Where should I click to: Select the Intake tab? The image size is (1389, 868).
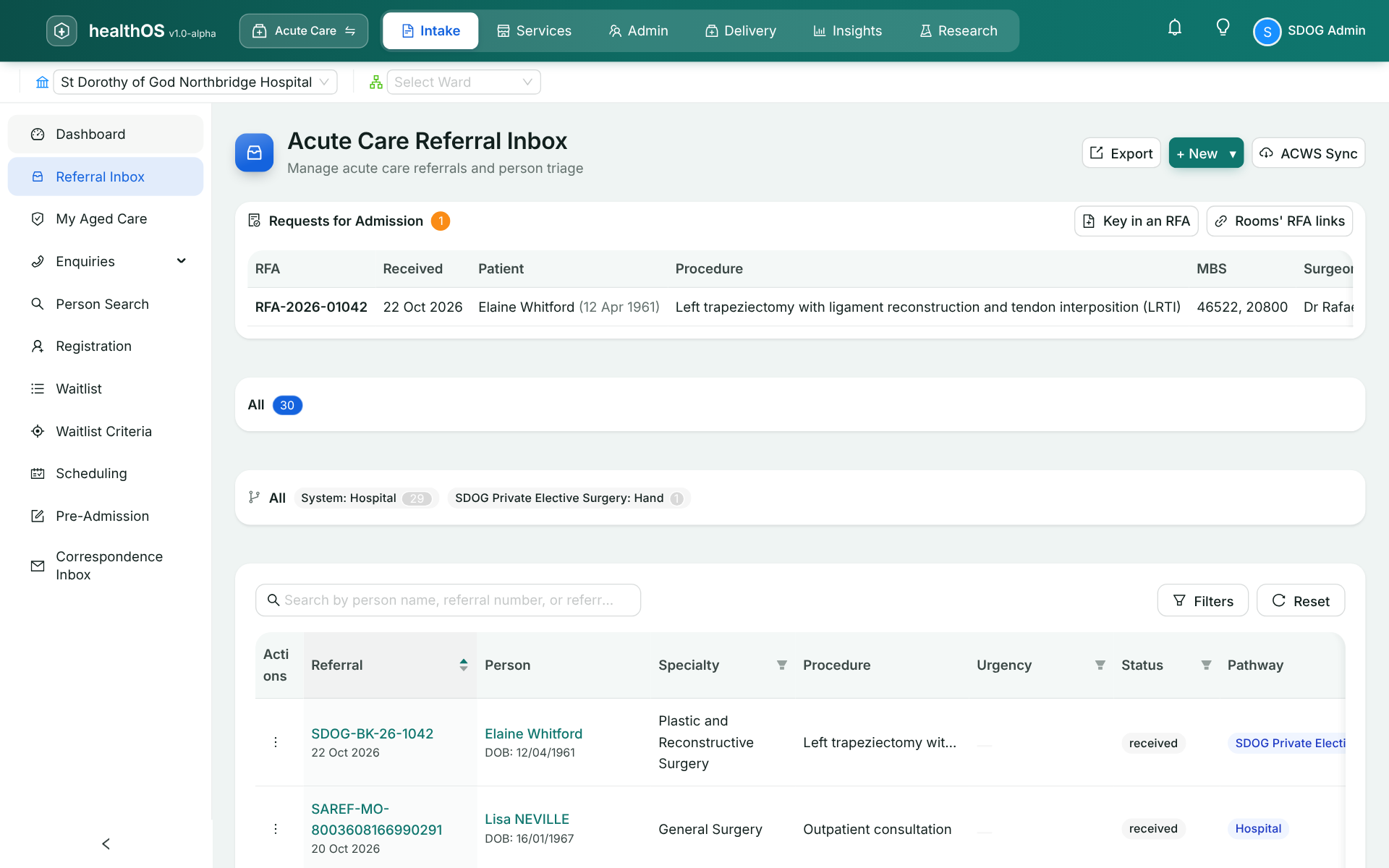tap(430, 31)
